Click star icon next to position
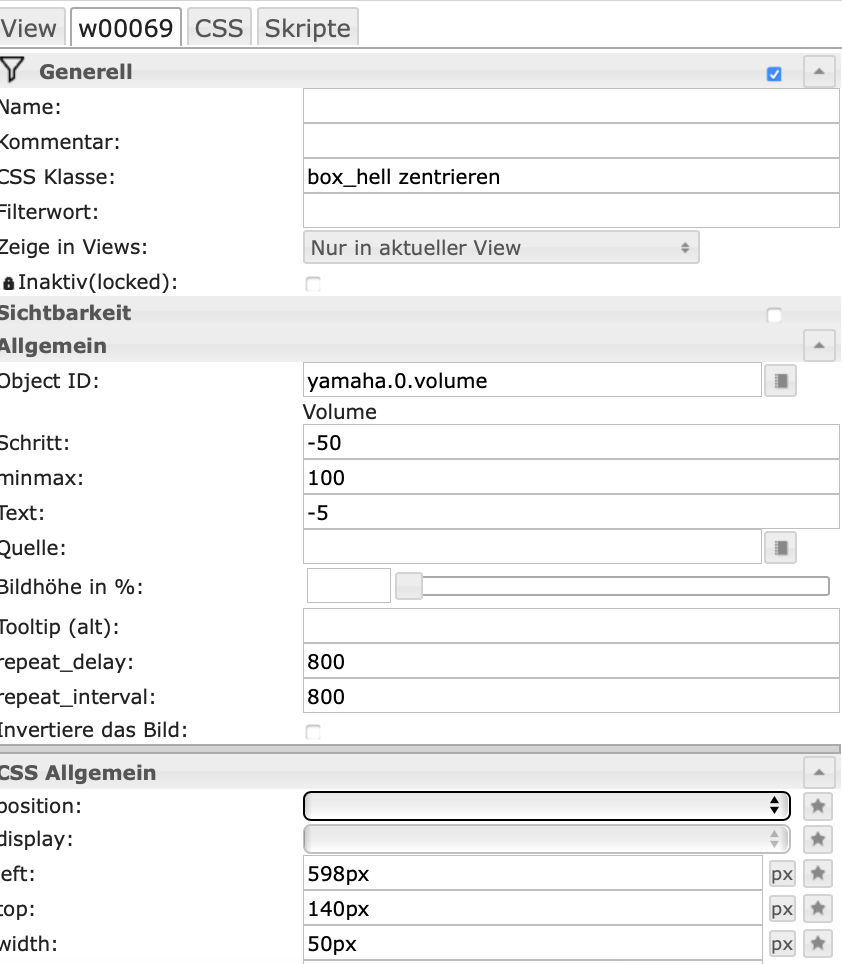Screen dimensions: 842x964 [818, 805]
